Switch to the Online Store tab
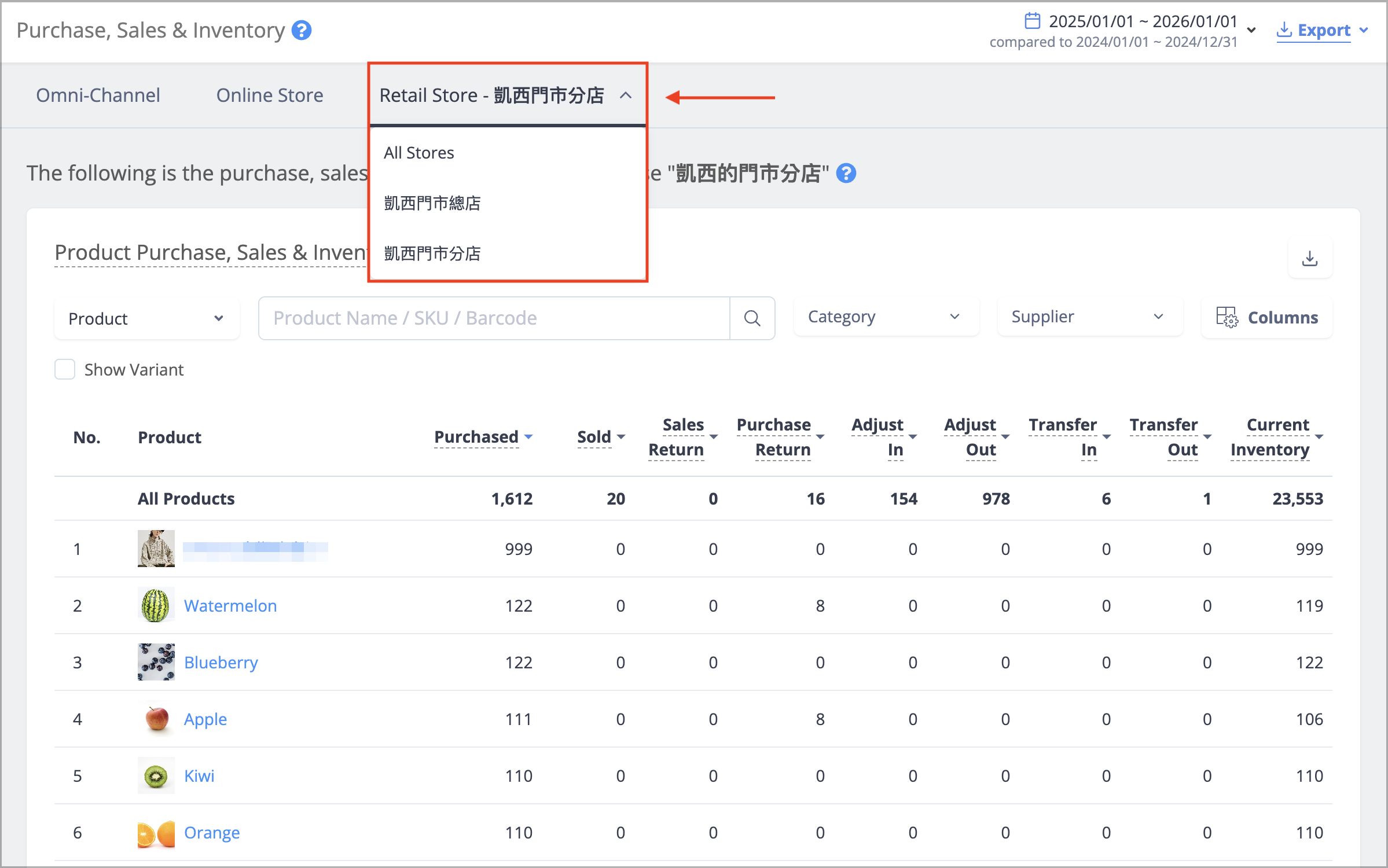The image size is (1388, 868). click(x=270, y=95)
